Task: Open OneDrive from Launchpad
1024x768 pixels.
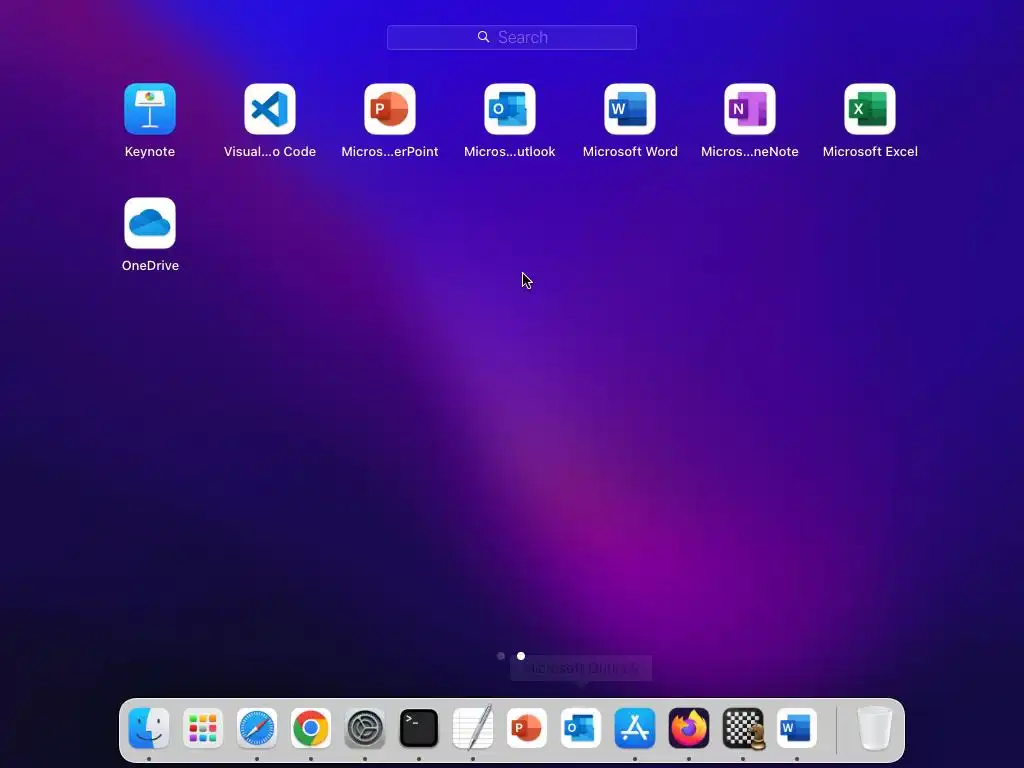Action: 150,223
